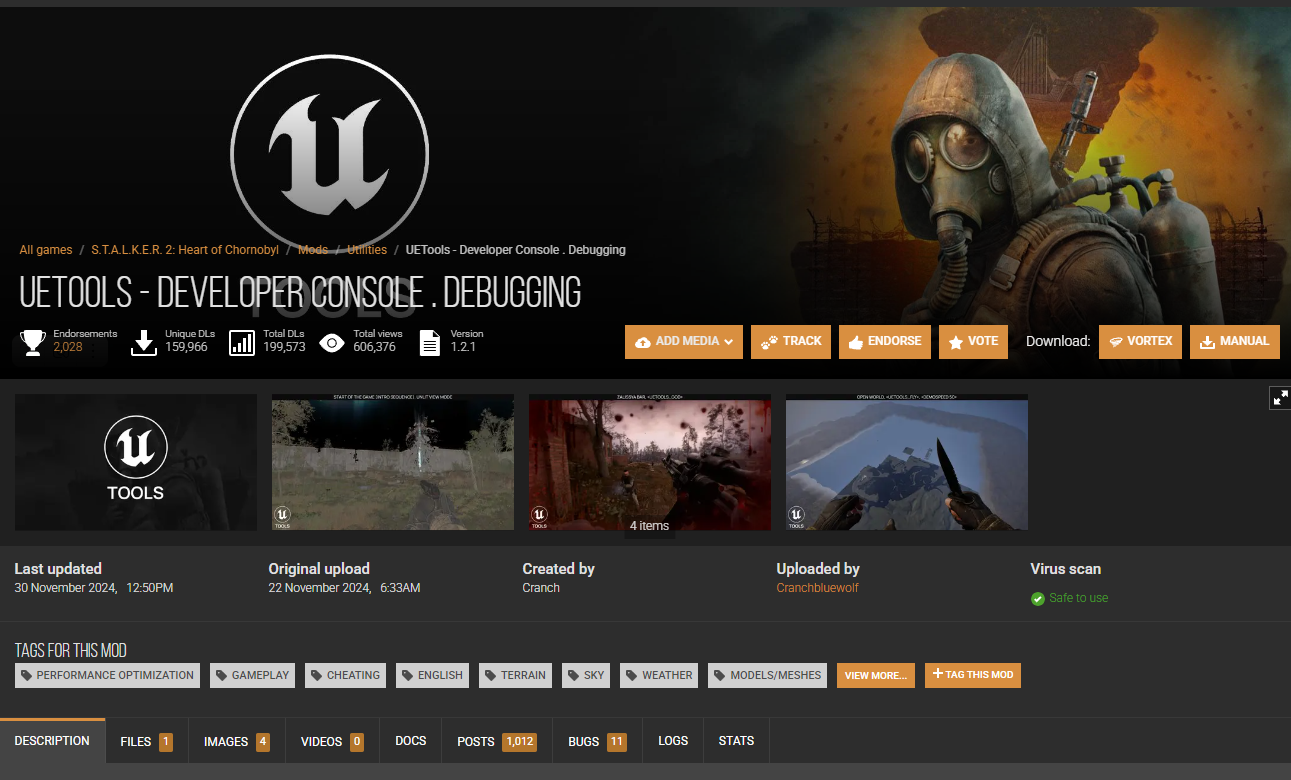The image size is (1291, 780).
Task: Vote for this mod
Action: tap(973, 342)
